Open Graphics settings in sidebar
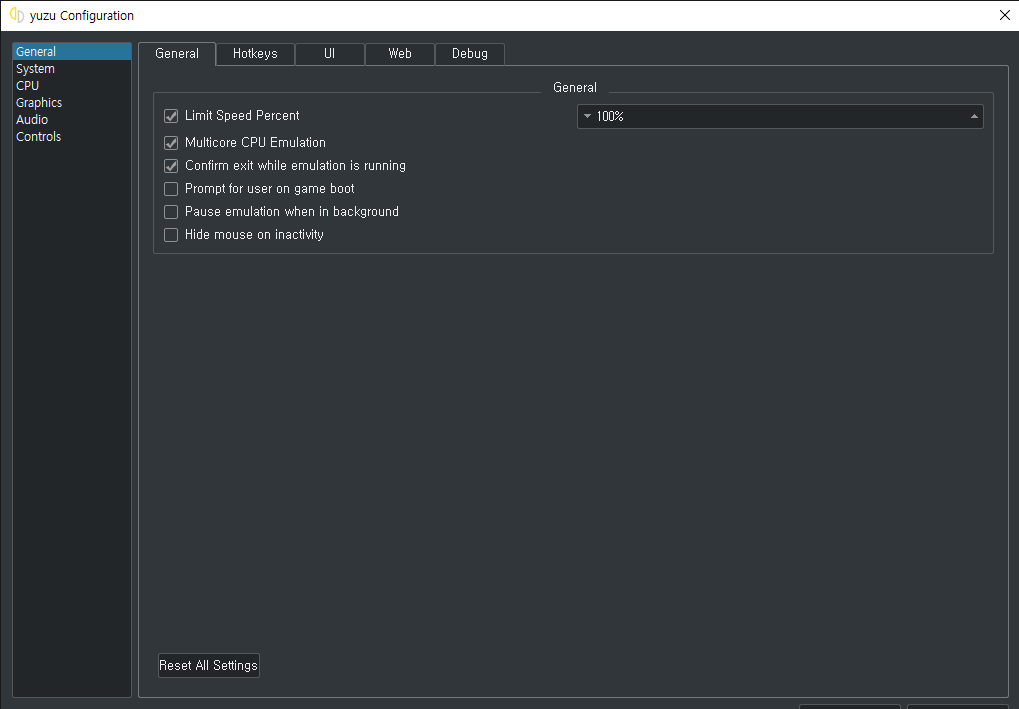This screenshot has width=1019, height=709. pyautogui.click(x=71, y=102)
